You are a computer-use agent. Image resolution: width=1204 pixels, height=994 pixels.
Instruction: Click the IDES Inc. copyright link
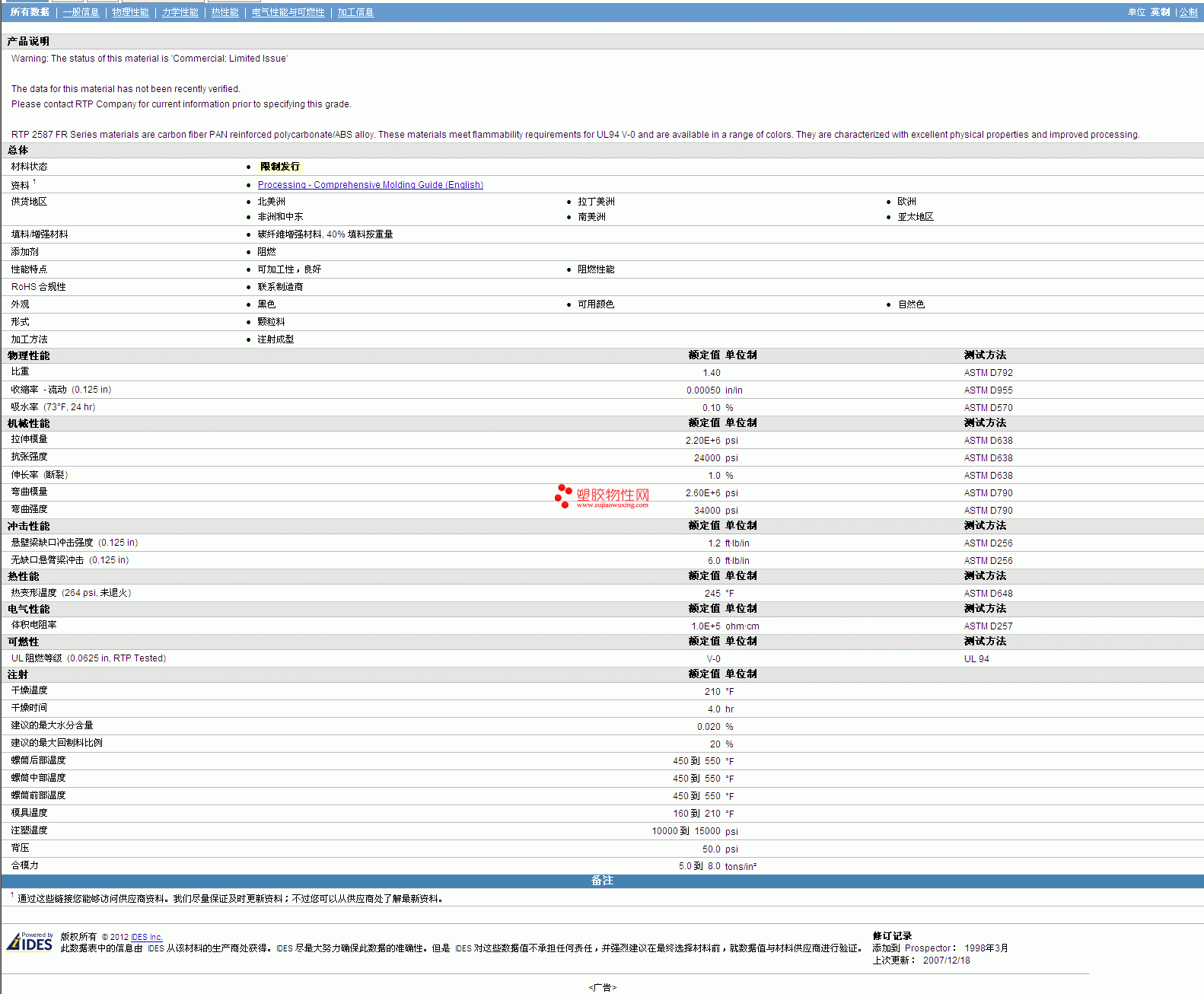(x=146, y=937)
